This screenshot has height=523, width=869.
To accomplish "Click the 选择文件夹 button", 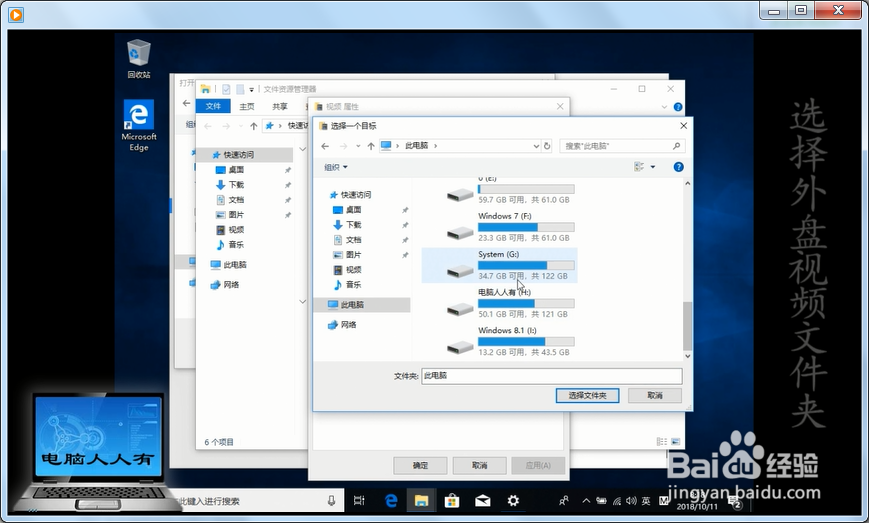I will click(x=587, y=396).
